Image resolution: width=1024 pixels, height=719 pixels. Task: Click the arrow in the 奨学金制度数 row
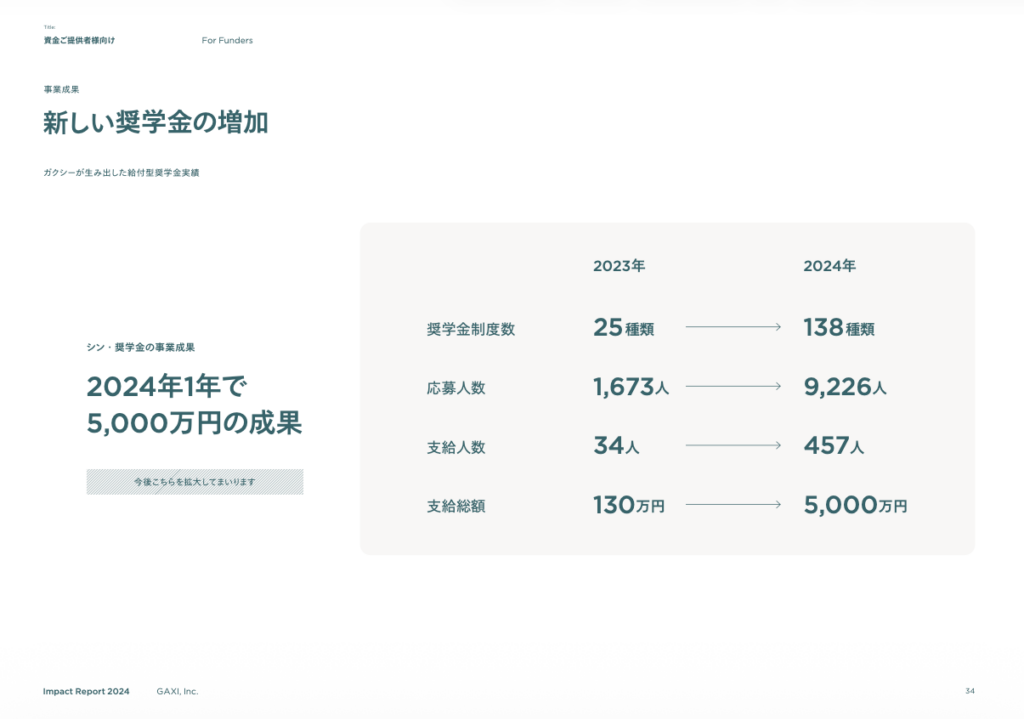tap(732, 327)
